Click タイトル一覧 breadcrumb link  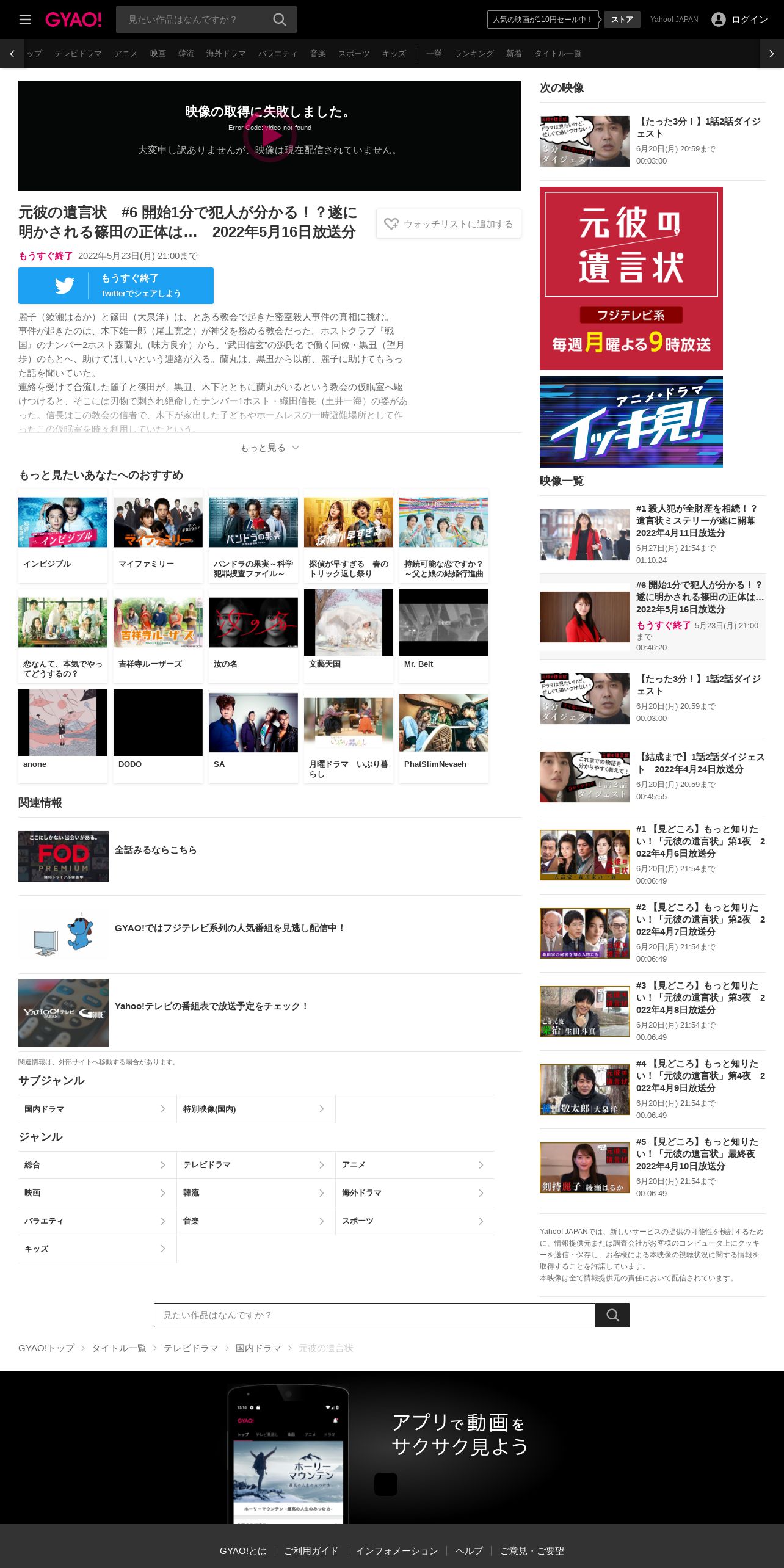119,1348
